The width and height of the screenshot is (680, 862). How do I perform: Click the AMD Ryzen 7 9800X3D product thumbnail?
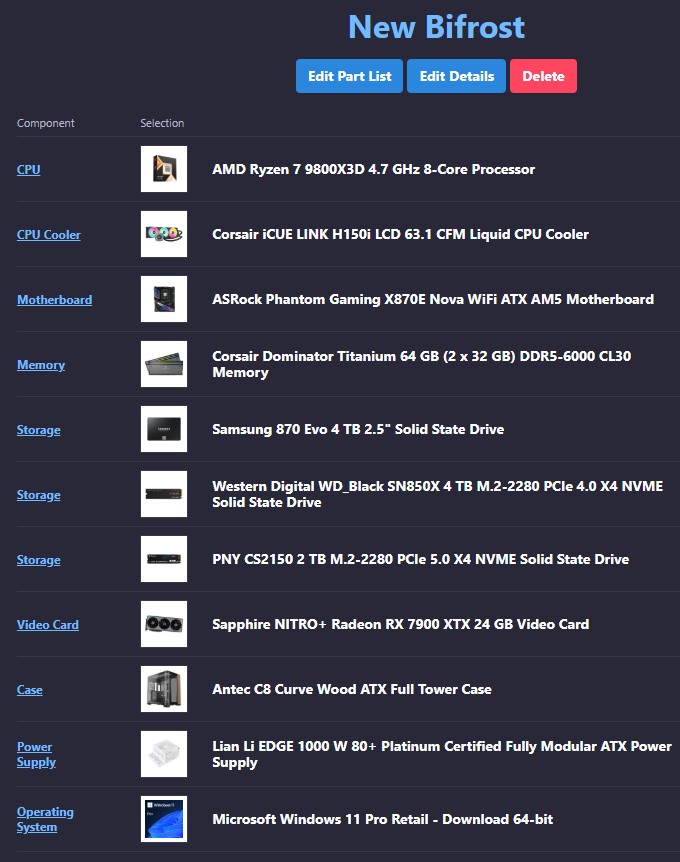(164, 170)
